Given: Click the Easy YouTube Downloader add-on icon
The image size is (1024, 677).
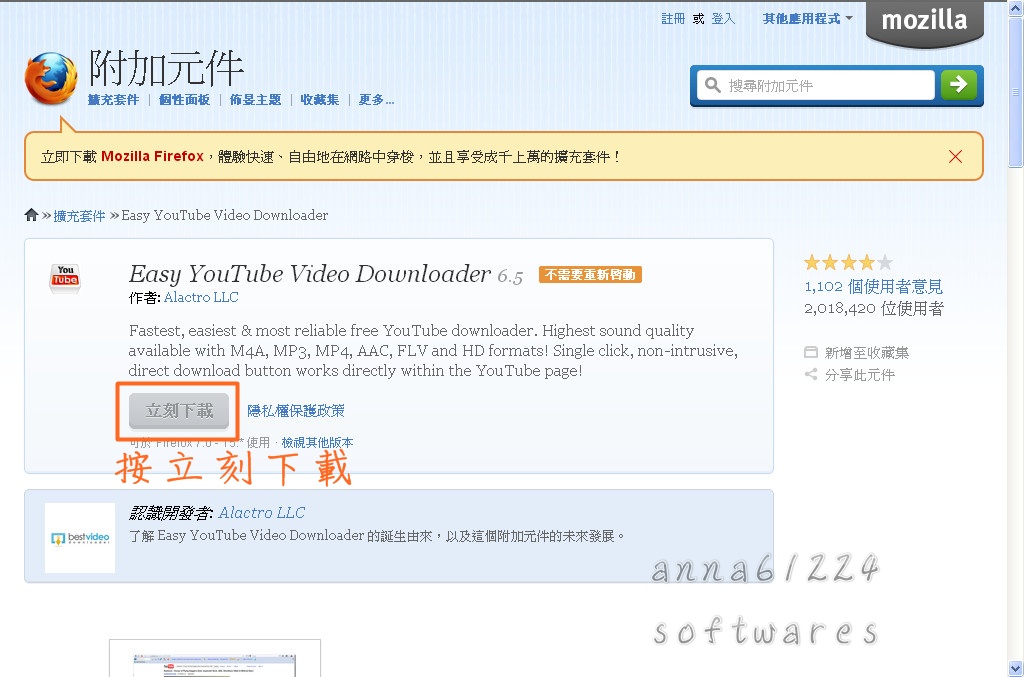Looking at the screenshot, I should (x=65, y=279).
